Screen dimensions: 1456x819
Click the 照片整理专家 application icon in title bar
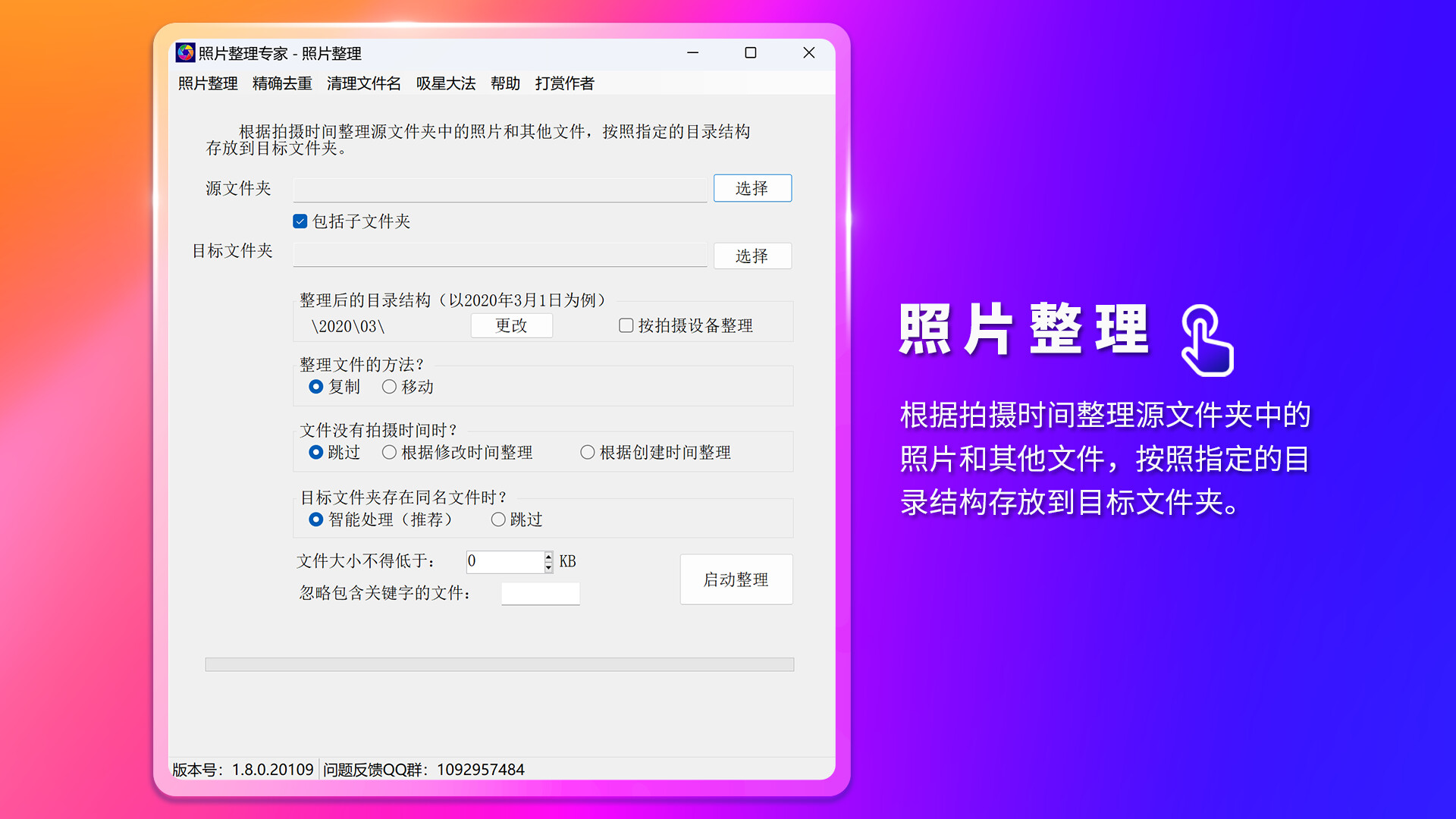point(184,53)
